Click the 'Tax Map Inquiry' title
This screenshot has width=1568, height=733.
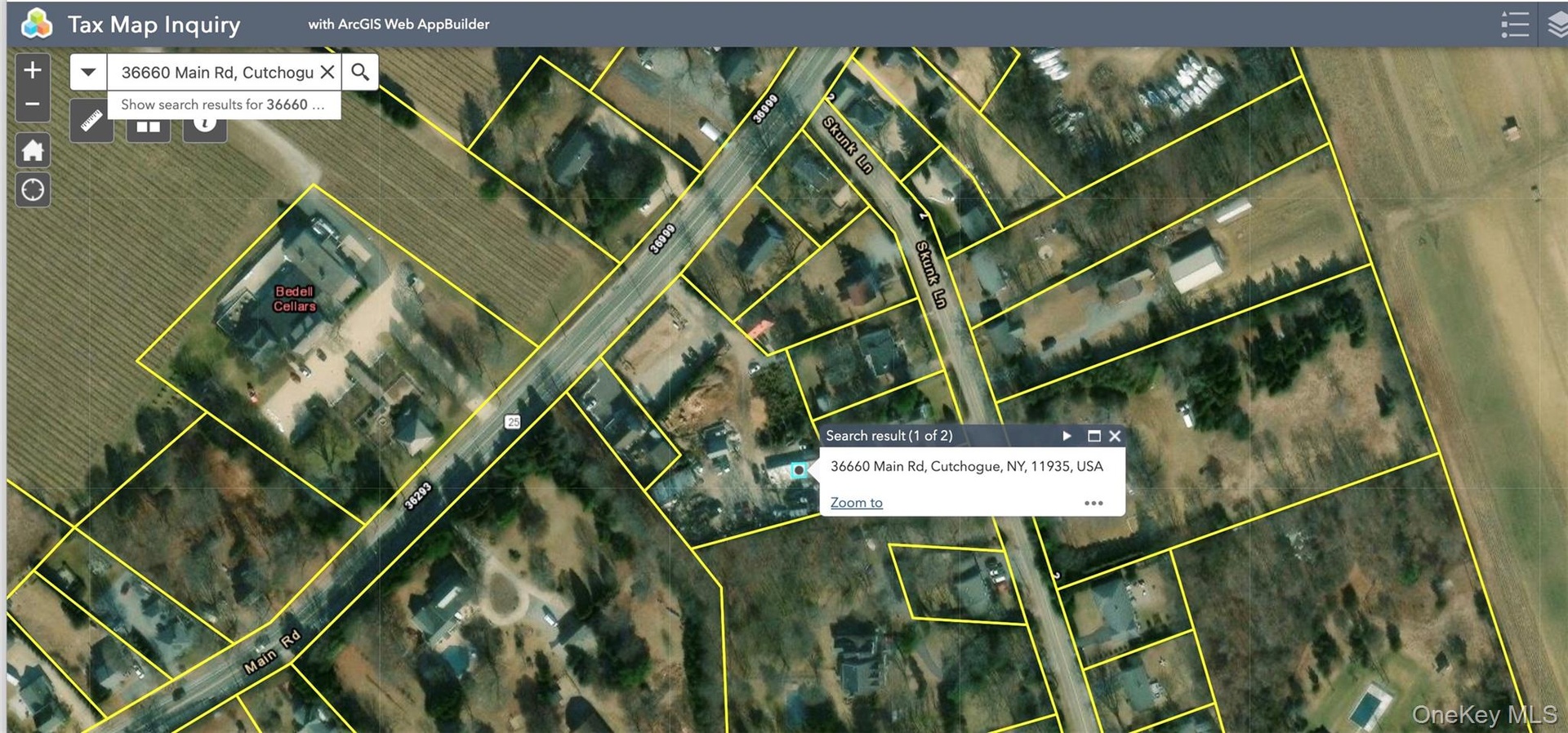(x=154, y=24)
